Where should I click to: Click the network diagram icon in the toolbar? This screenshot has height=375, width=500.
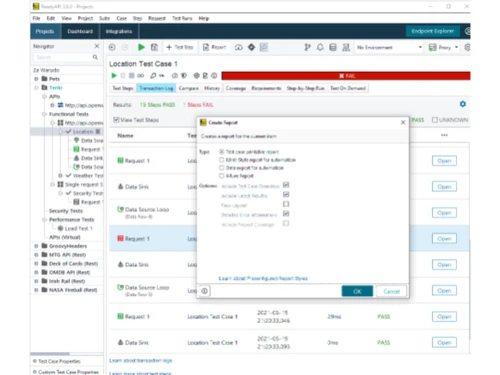tap(346, 47)
